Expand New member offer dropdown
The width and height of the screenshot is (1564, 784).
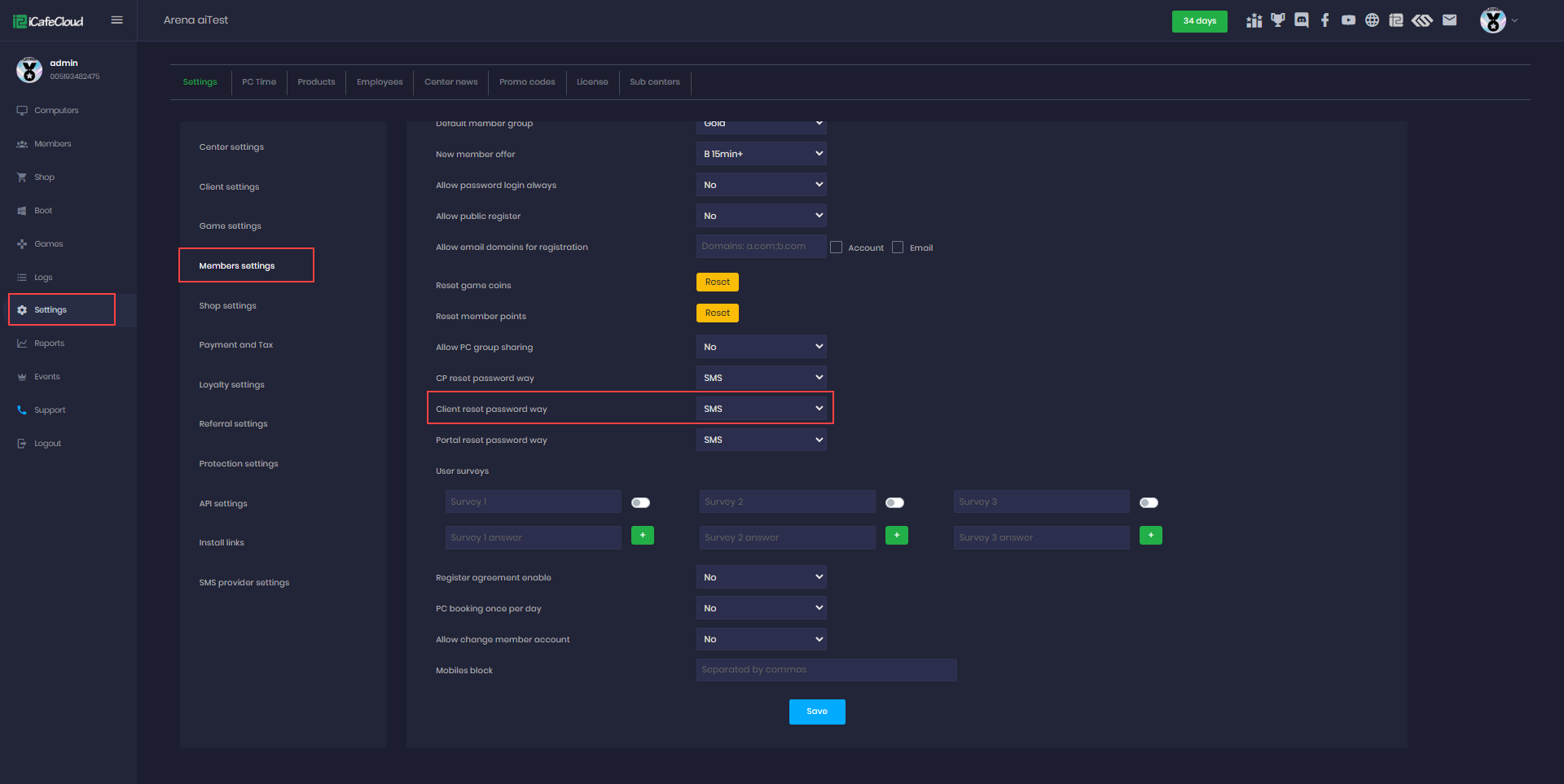(761, 154)
